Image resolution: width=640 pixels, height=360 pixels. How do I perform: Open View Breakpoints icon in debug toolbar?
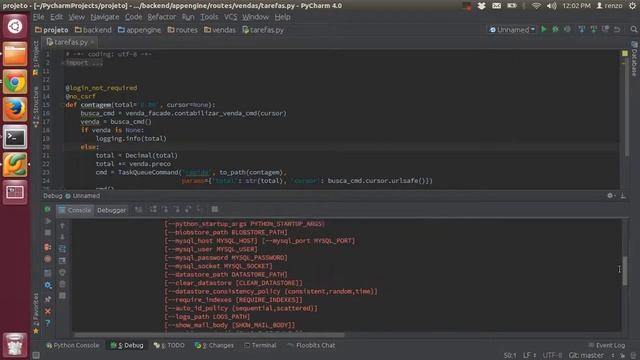(x=48, y=247)
